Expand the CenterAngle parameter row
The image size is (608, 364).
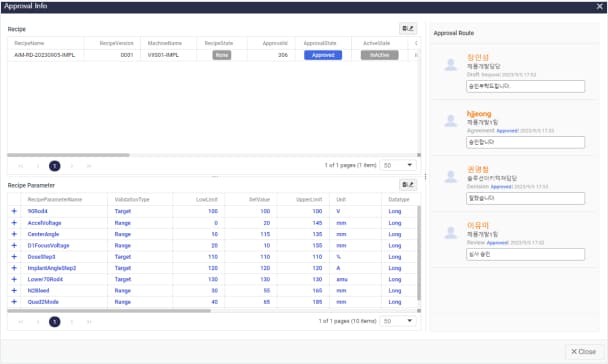click(x=14, y=234)
